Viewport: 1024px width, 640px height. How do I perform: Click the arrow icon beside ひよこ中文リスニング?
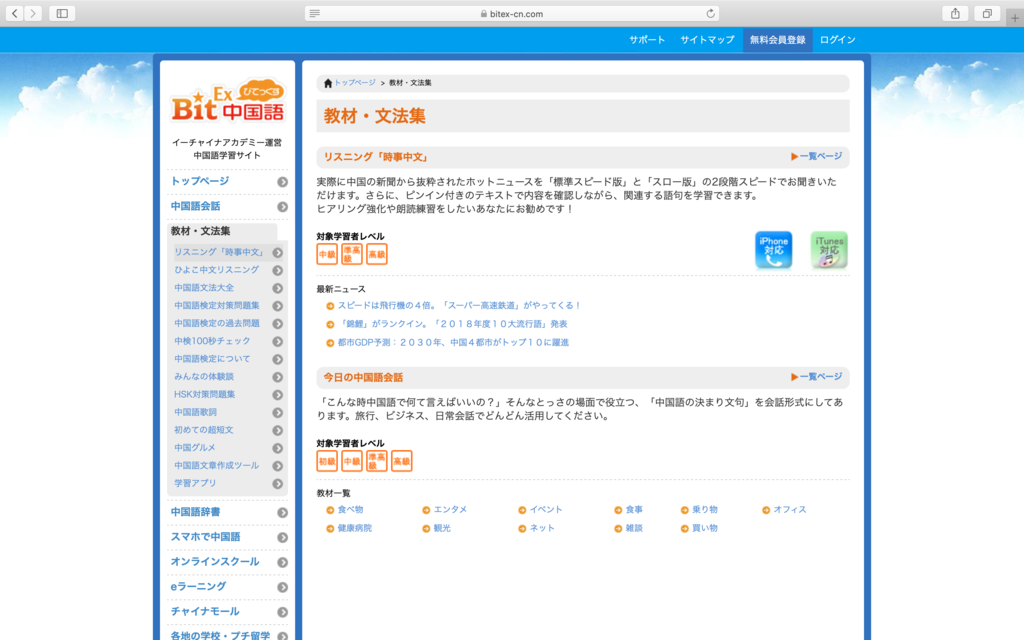[278, 270]
